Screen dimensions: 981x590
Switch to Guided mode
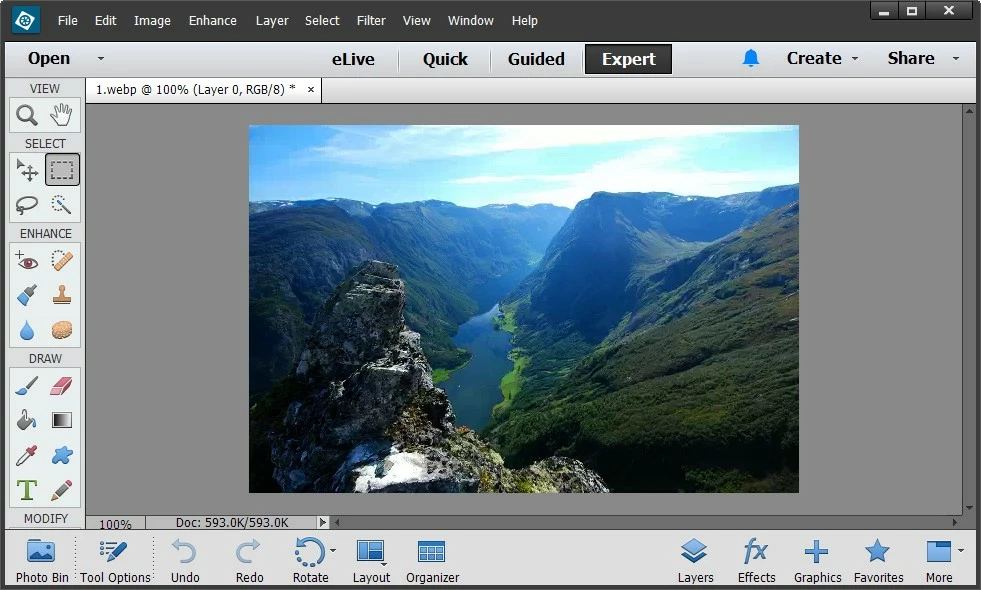pyautogui.click(x=536, y=59)
